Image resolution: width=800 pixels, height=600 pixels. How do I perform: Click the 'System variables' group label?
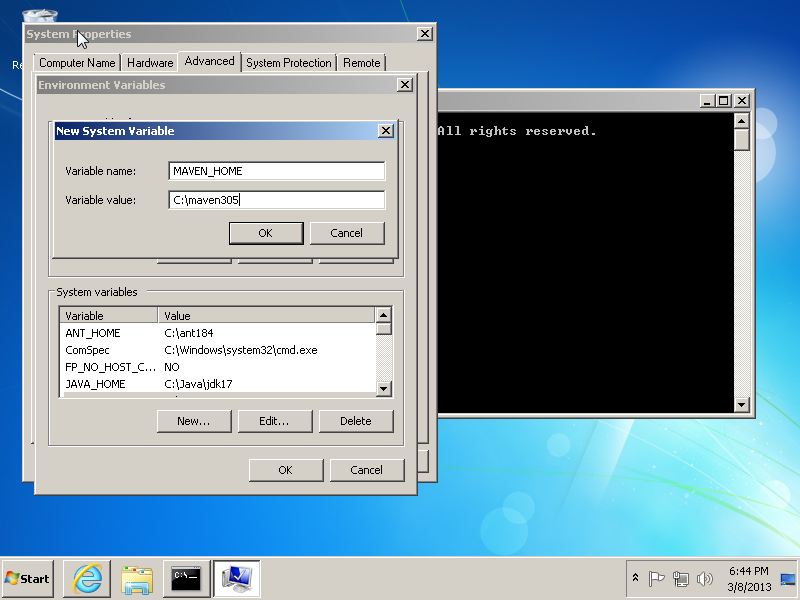97,292
